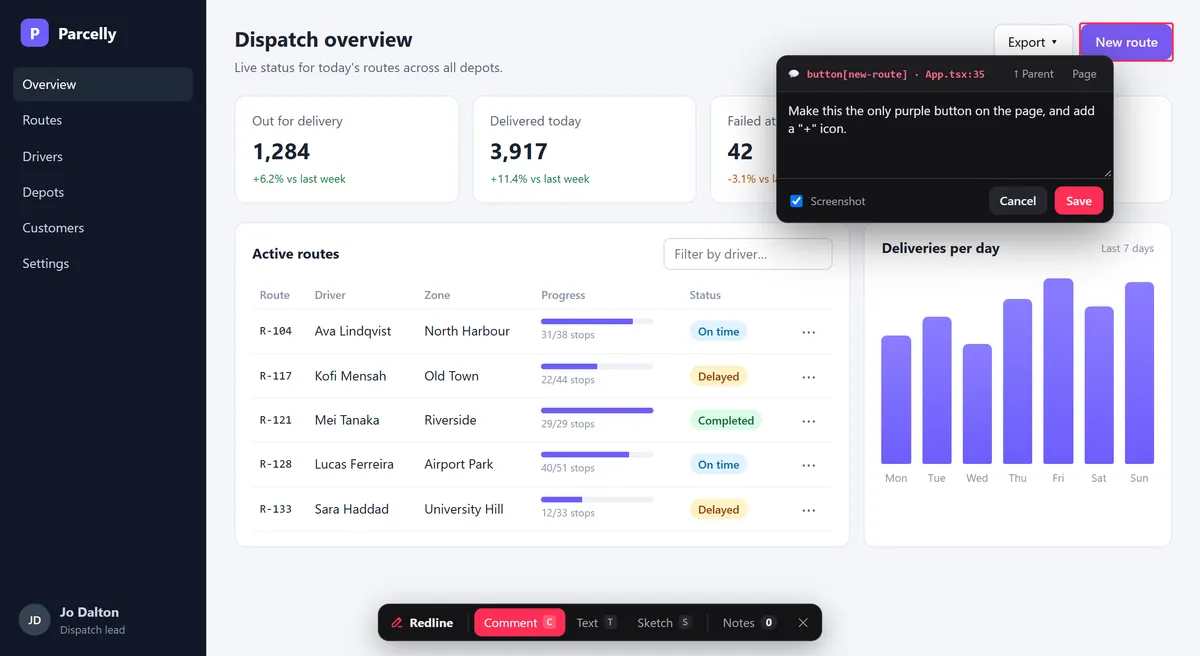Open the Export dropdown
Screen dimensions: 1200x656
(1033, 42)
